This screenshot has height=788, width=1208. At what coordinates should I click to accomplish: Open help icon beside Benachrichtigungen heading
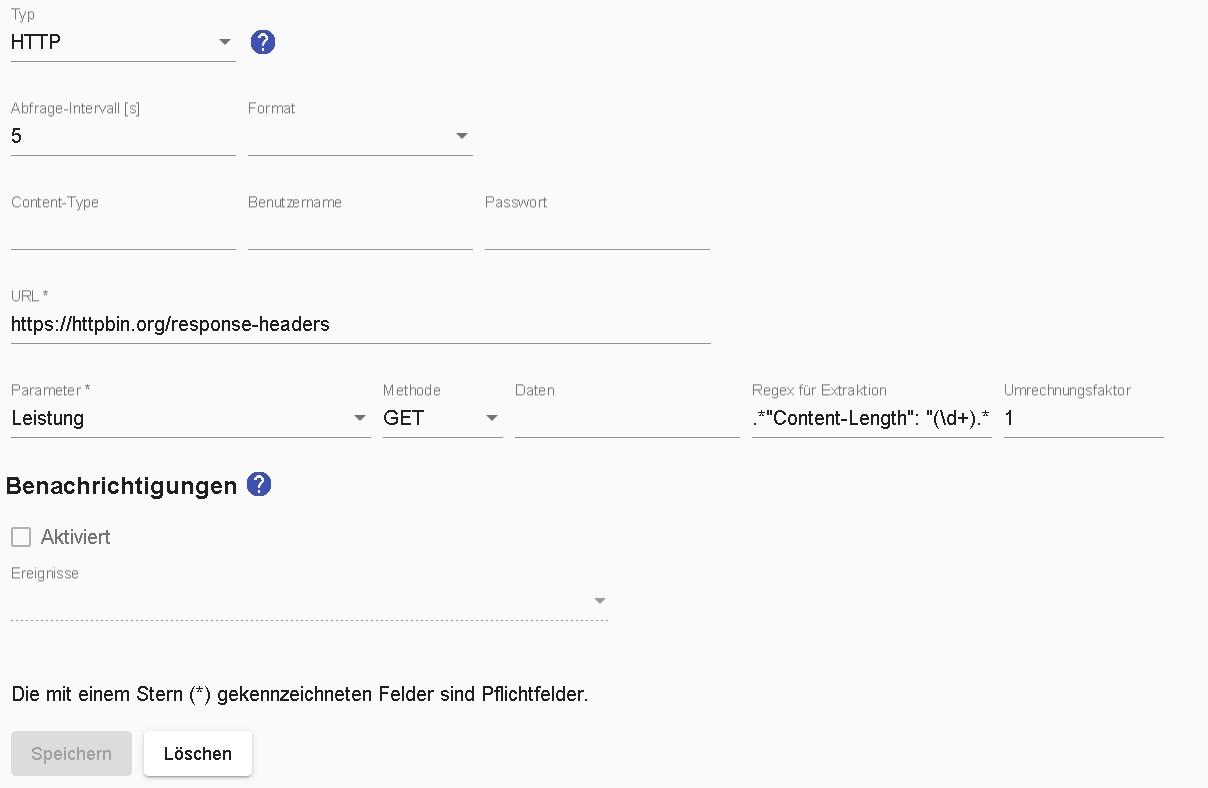259,485
